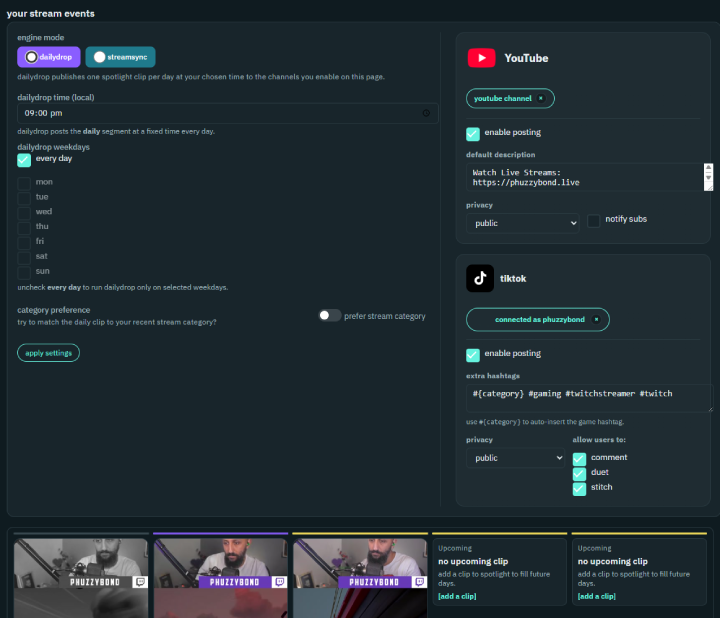
Task: Click the chat icon on the grayscale clip
Action: pyautogui.click(x=141, y=582)
